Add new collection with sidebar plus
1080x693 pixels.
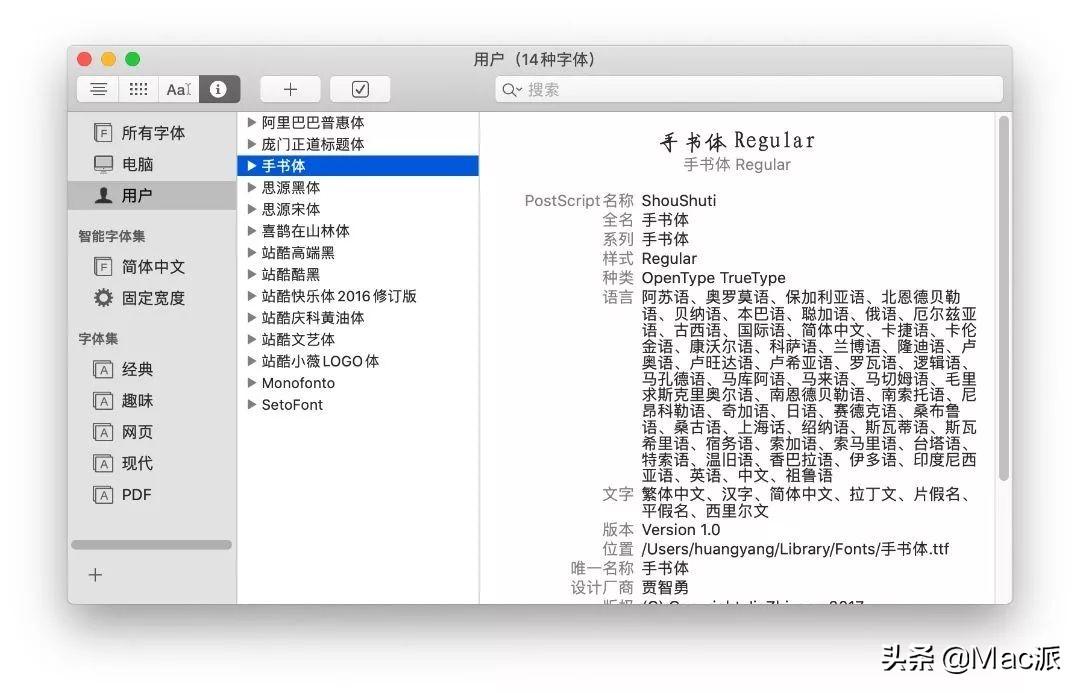click(x=96, y=575)
